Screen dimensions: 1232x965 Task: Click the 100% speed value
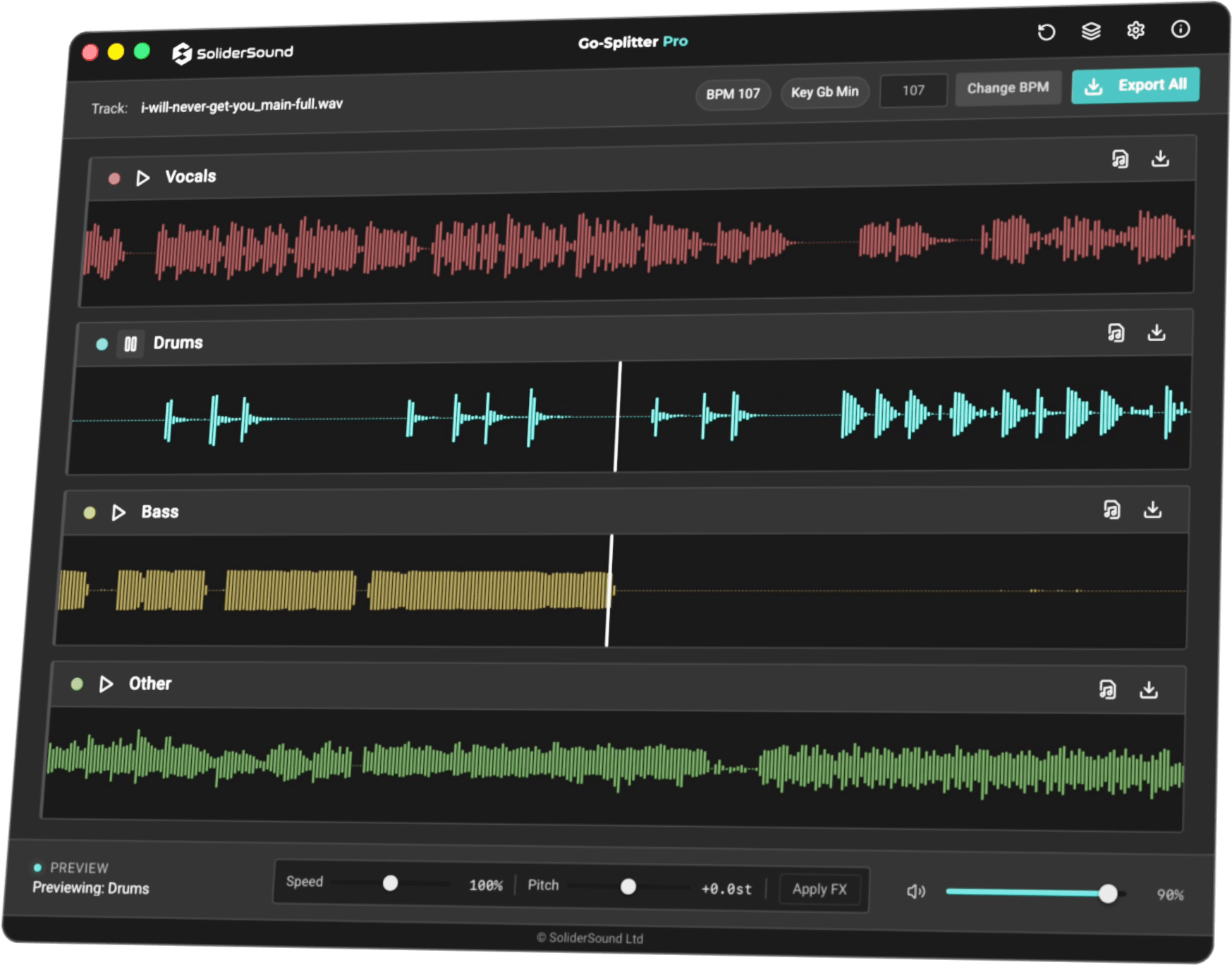click(x=486, y=885)
